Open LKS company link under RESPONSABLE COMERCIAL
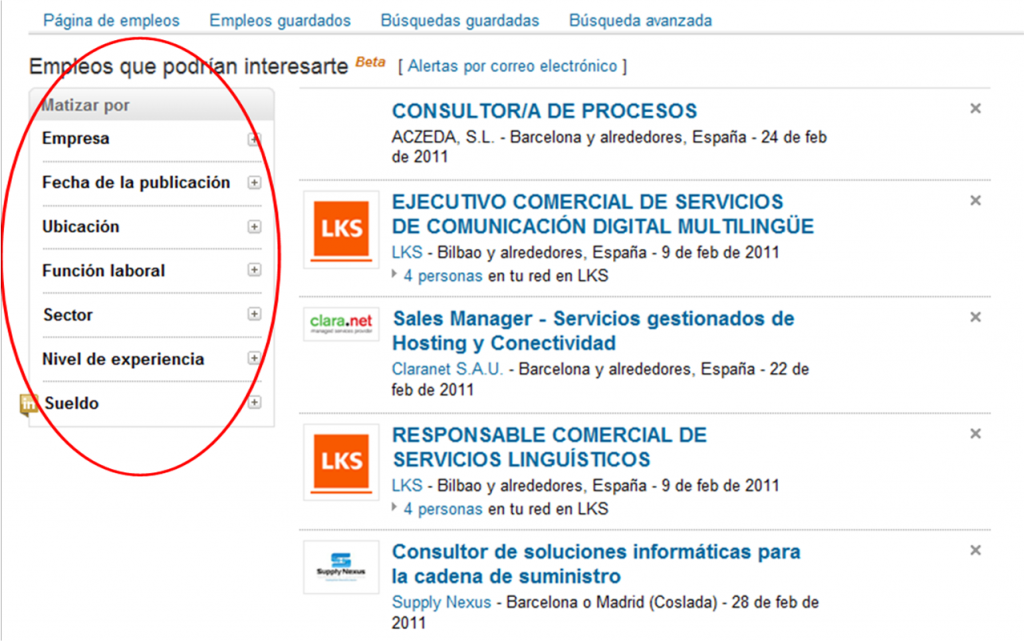The image size is (1024, 641). coord(407,486)
